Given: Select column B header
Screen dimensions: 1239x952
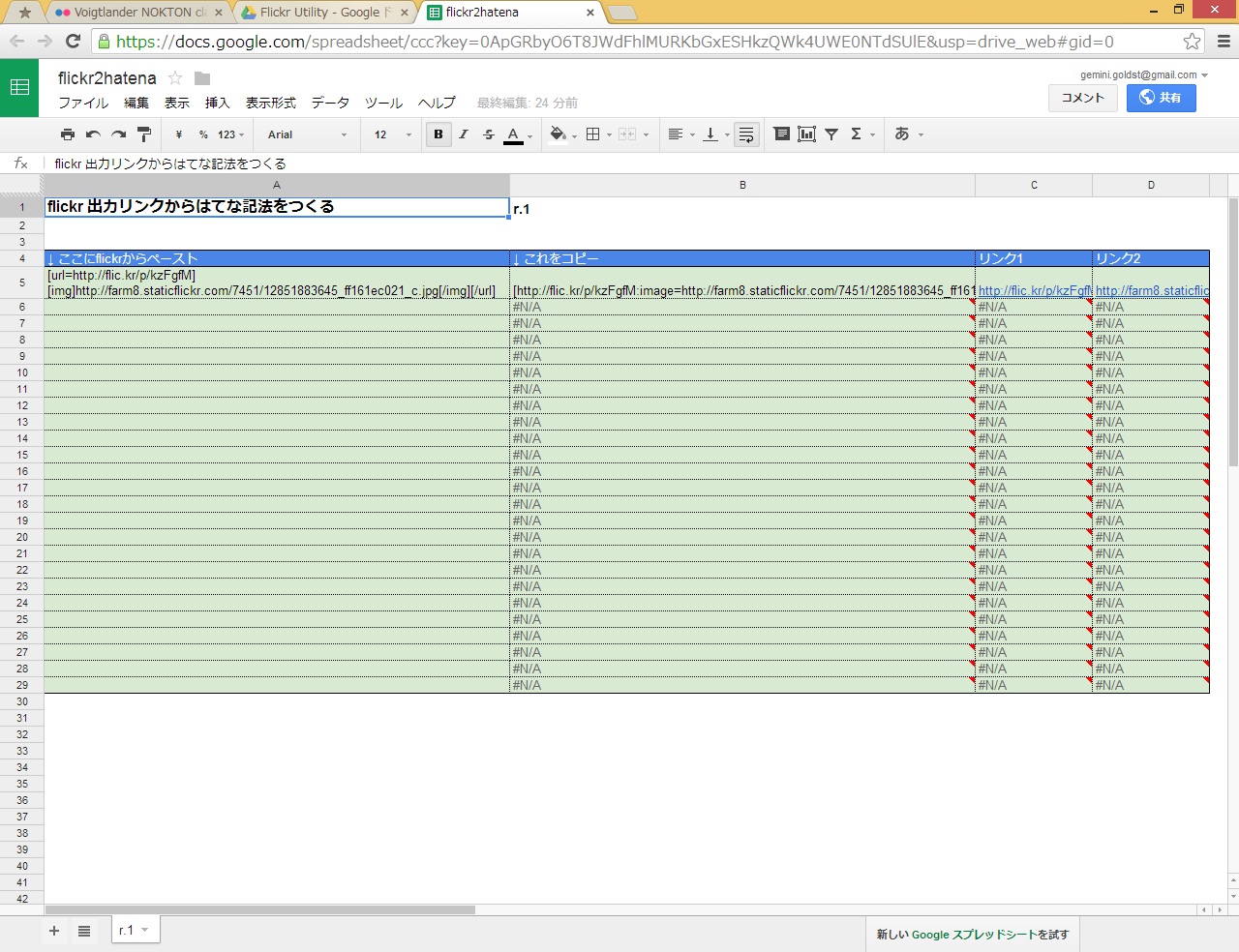Looking at the screenshot, I should click(x=742, y=185).
